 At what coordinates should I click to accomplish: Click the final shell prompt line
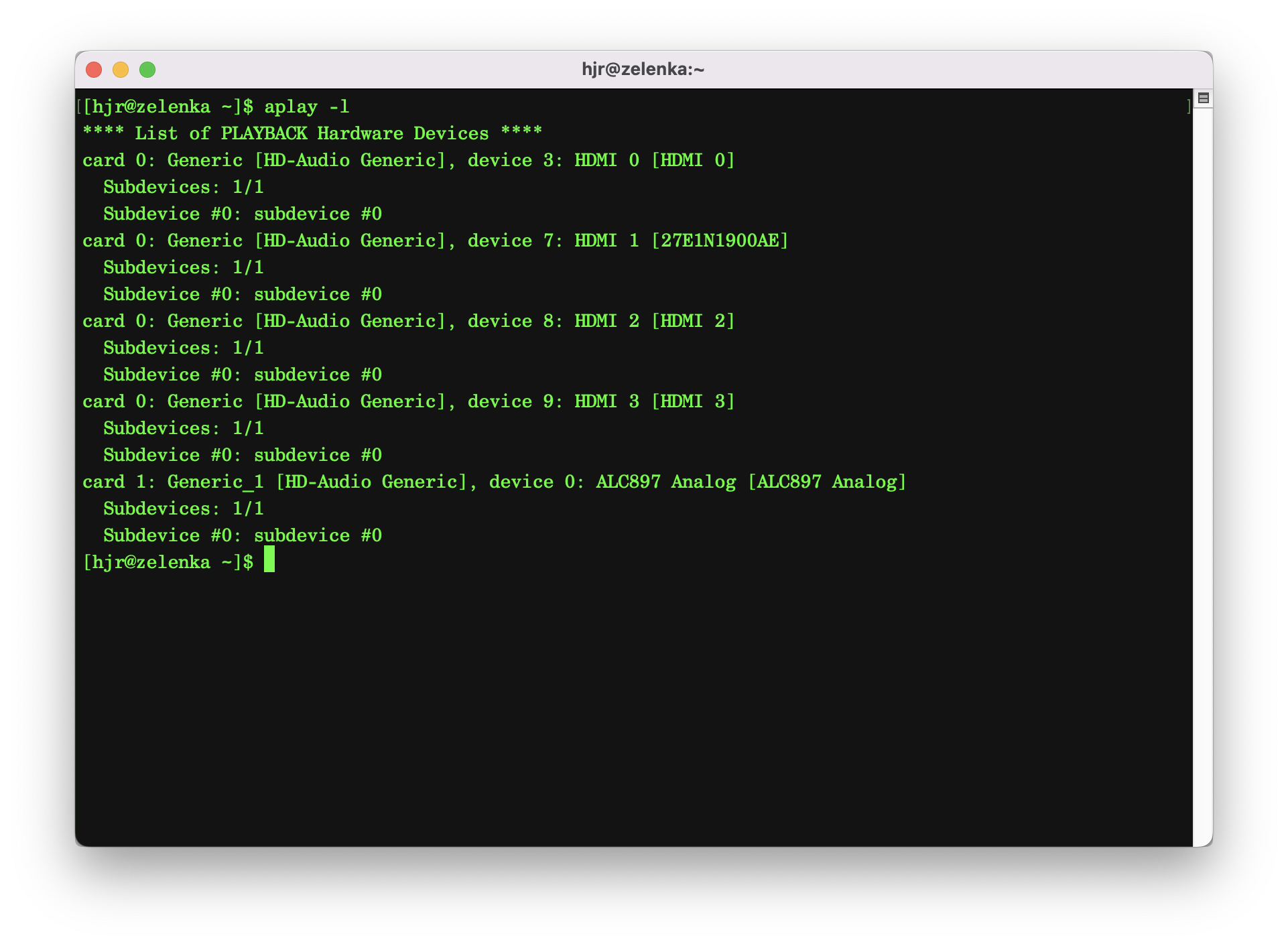point(166,561)
